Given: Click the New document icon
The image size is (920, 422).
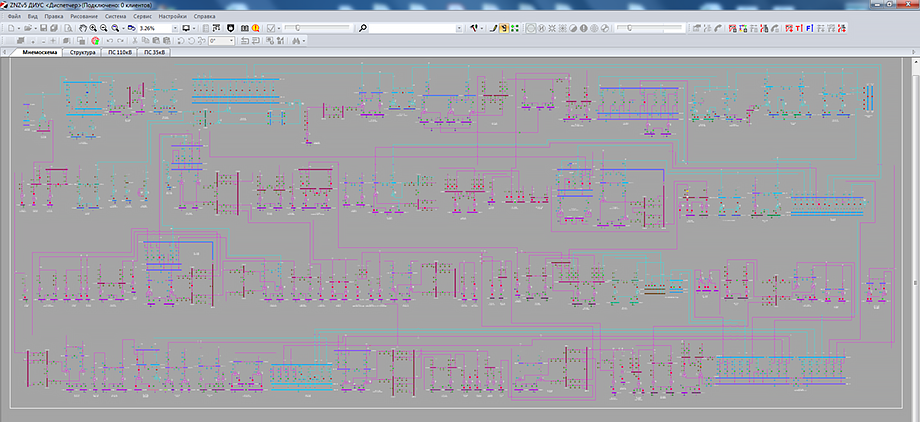Looking at the screenshot, I should coord(11,28).
